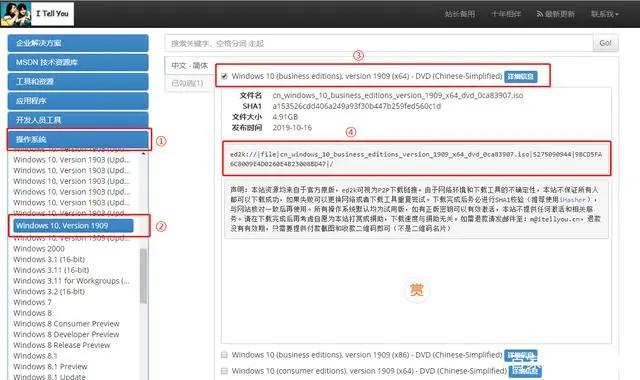Open the iHasher link in the notice
Viewport: 640px width, 380px height.
[573, 200]
